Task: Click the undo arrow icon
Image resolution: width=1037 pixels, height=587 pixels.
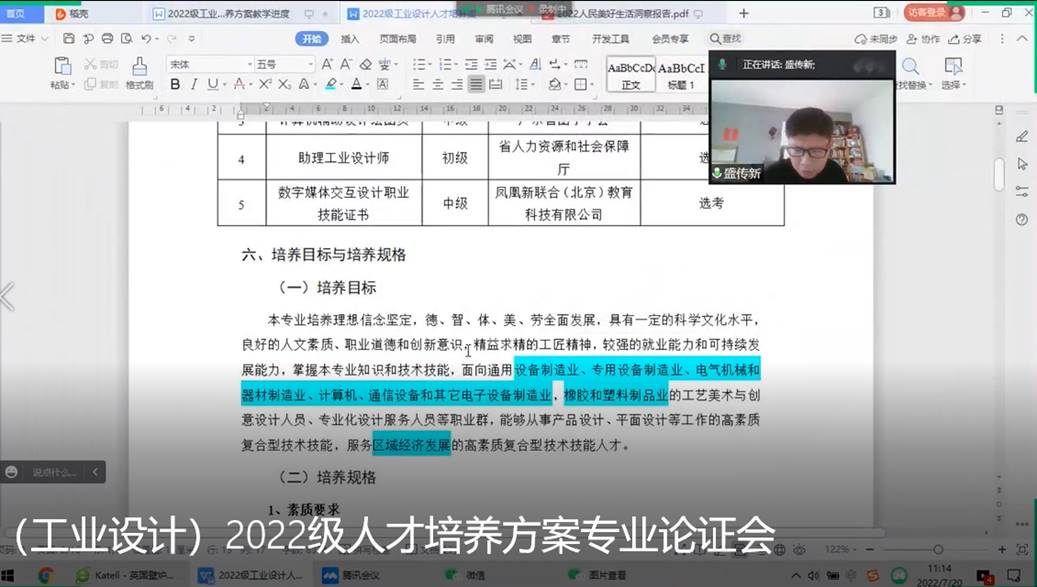Action: (x=146, y=39)
